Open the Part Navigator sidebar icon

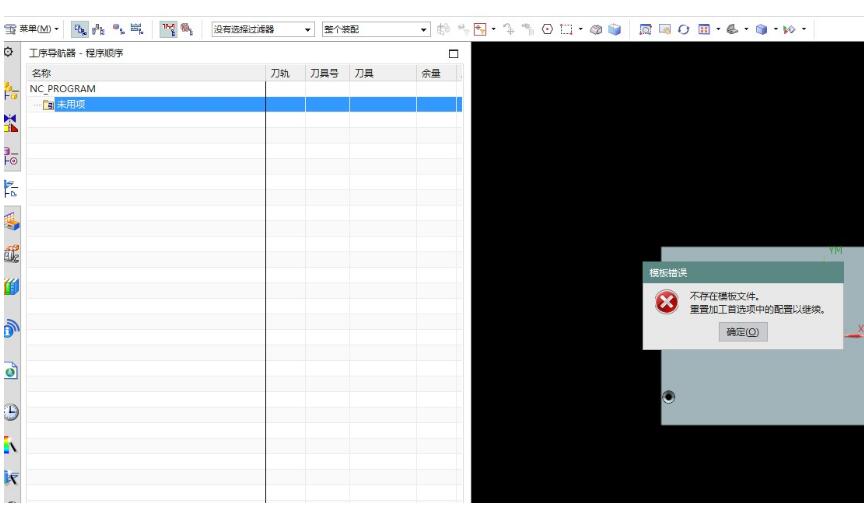(x=11, y=159)
